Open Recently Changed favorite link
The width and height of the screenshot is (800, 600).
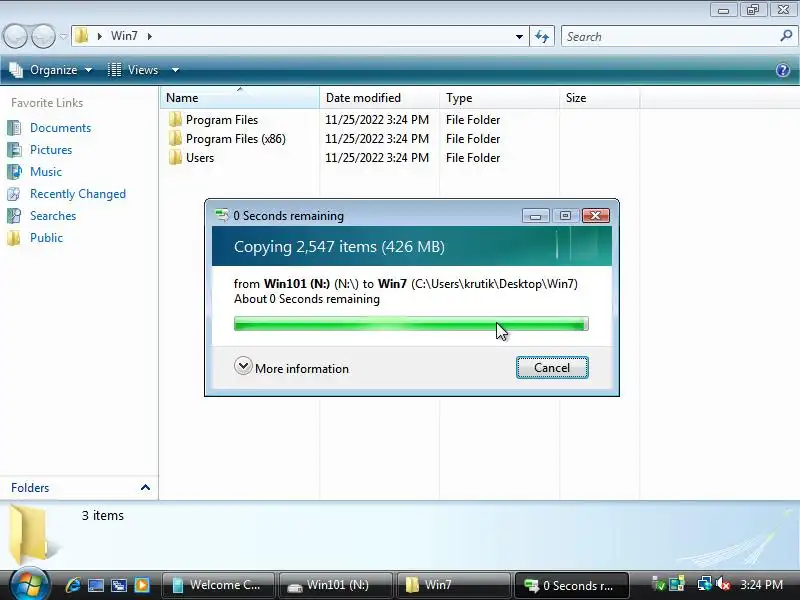pos(78,194)
